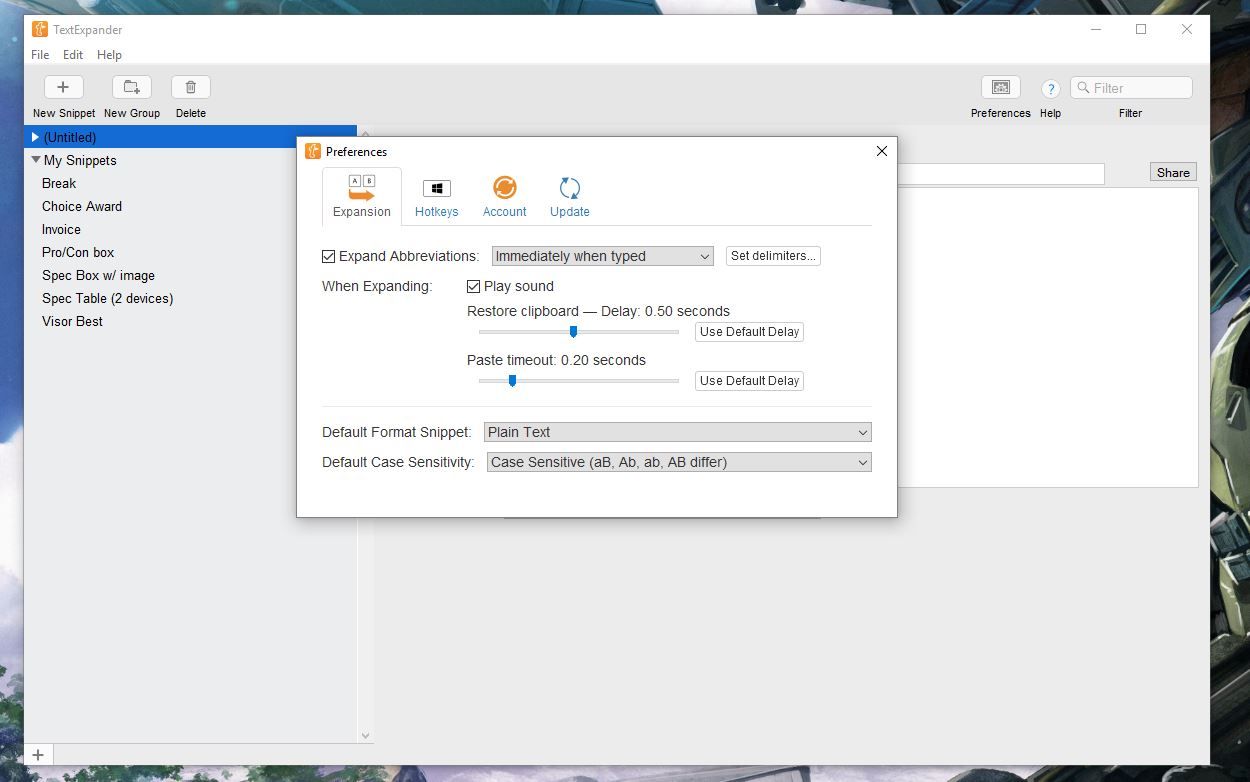Open the Default Format Snippet dropdown
Viewport: 1250px width, 782px height.
click(678, 432)
